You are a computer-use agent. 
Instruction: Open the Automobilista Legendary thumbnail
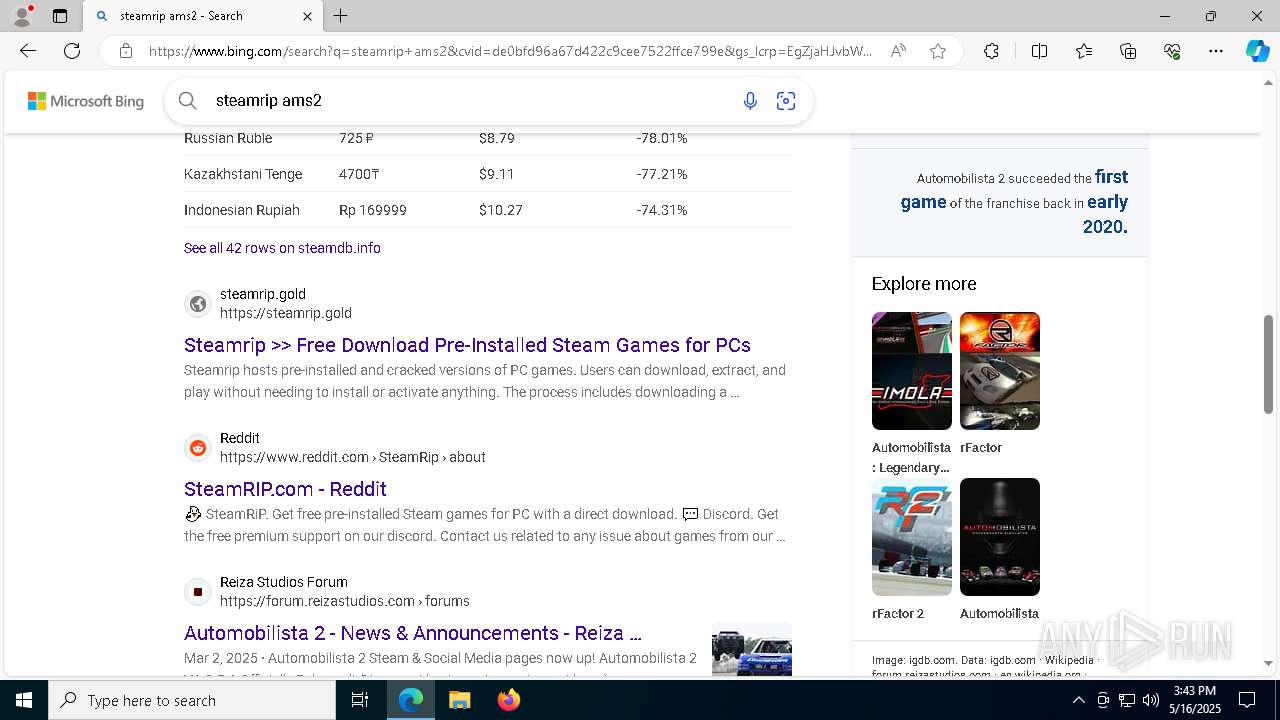[912, 371]
